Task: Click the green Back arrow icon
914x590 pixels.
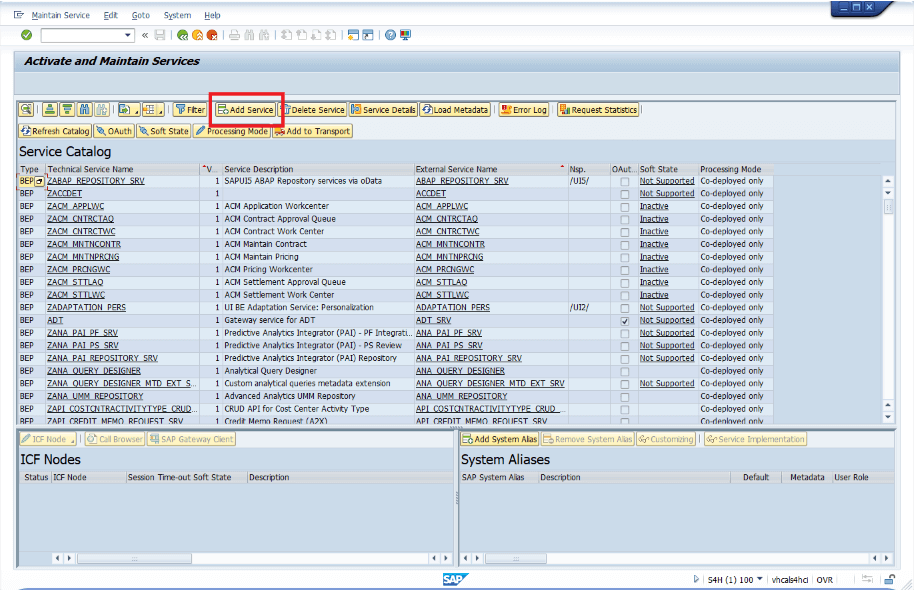Action: 183,35
